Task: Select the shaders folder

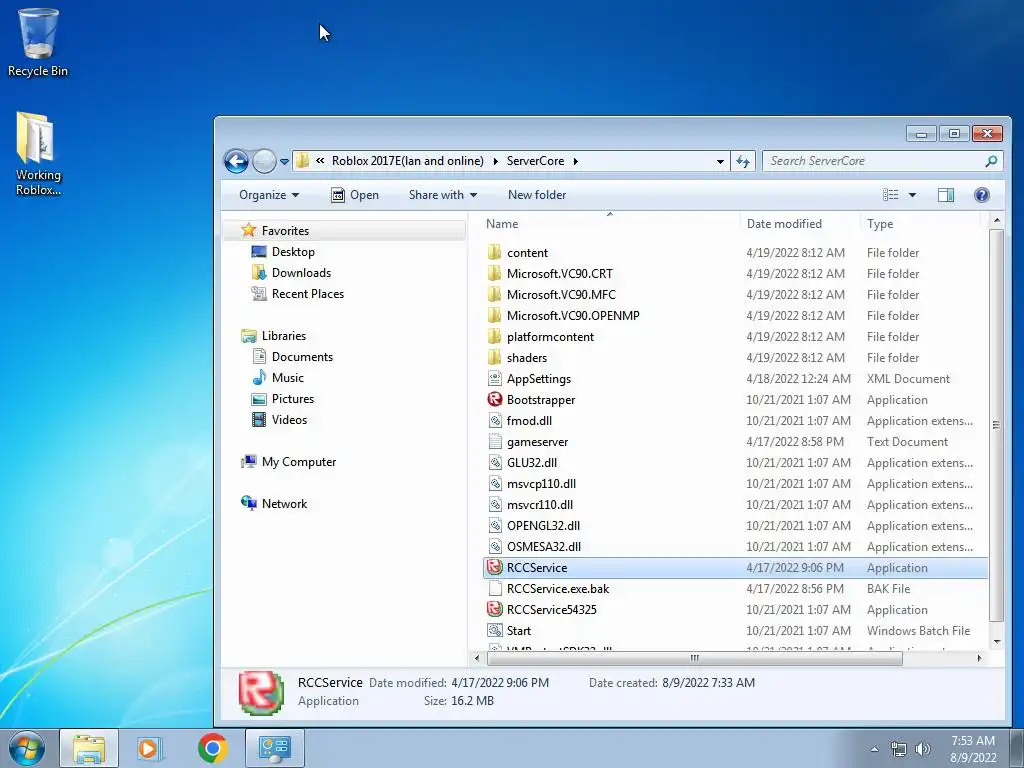Action: point(526,358)
